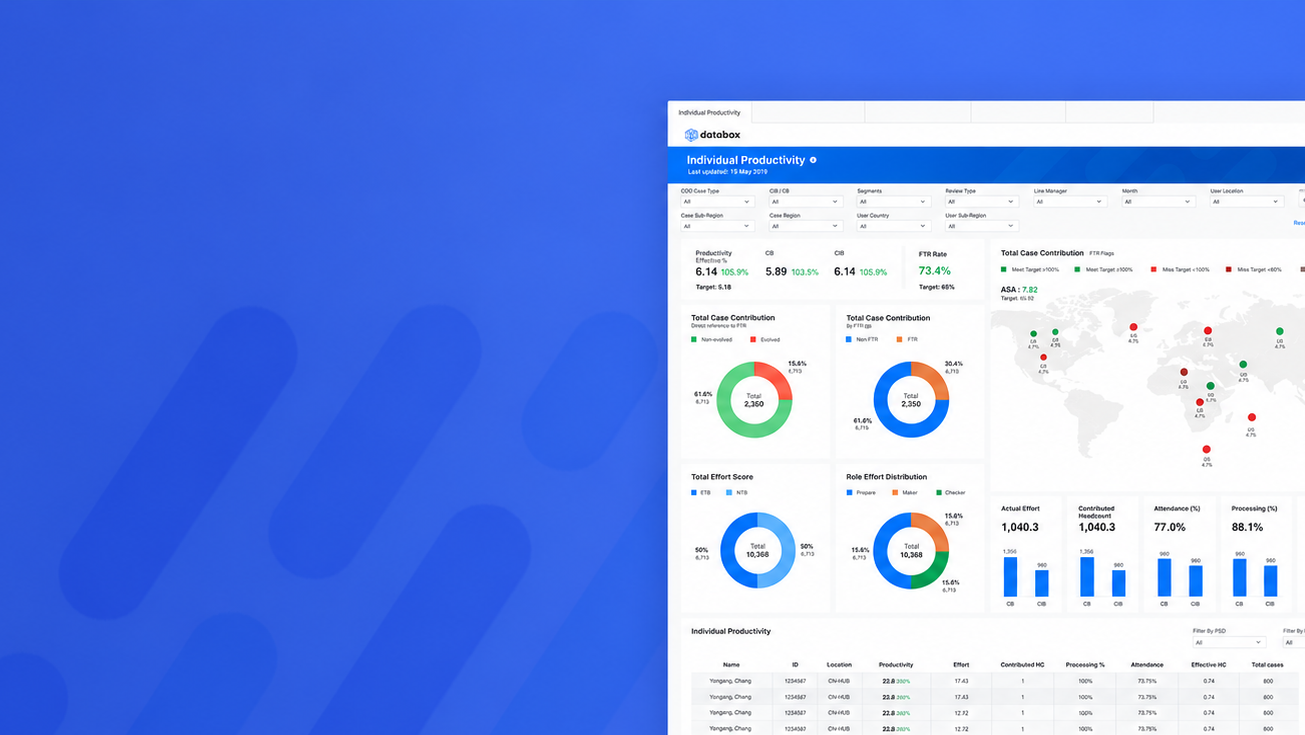Click the red segment of Evolved donut chart
This screenshot has width=1305, height=735.
[x=775, y=378]
